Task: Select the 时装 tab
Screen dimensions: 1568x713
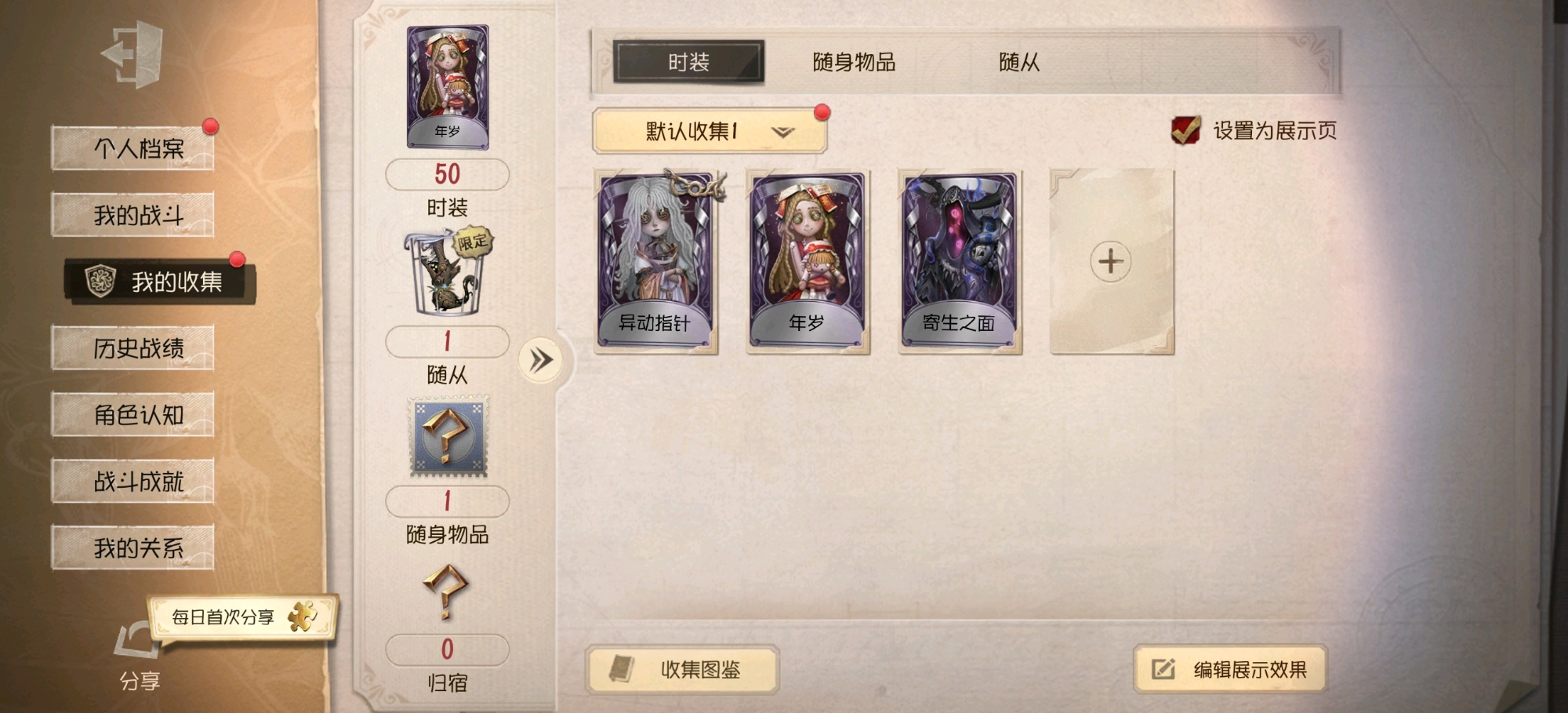Action: pyautogui.click(x=688, y=61)
